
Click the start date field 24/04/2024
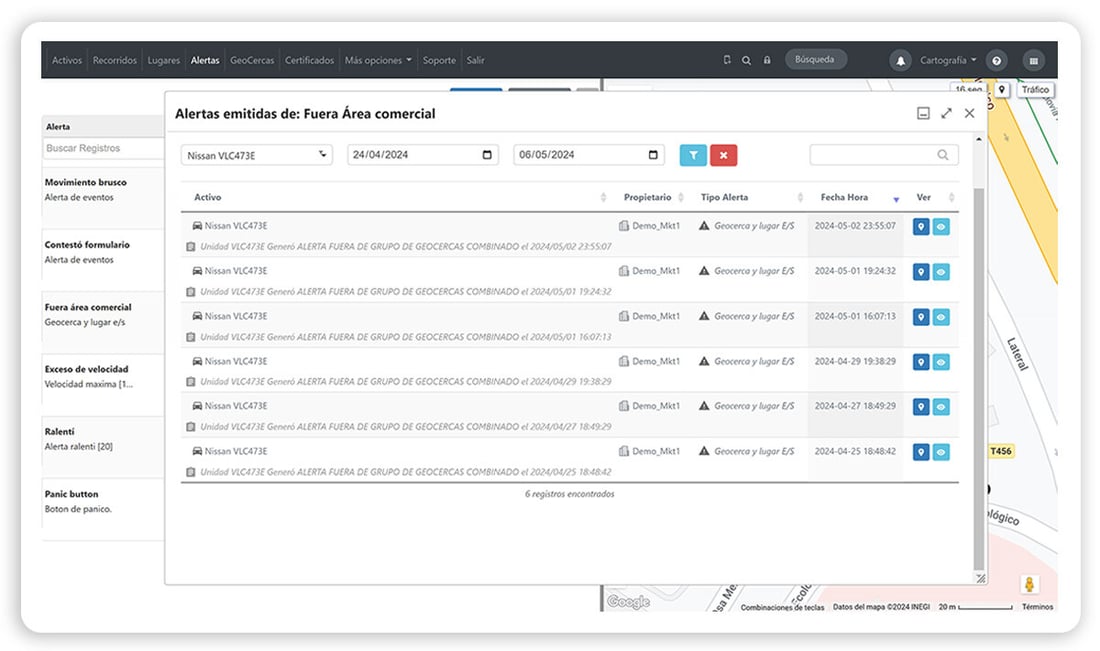point(422,155)
